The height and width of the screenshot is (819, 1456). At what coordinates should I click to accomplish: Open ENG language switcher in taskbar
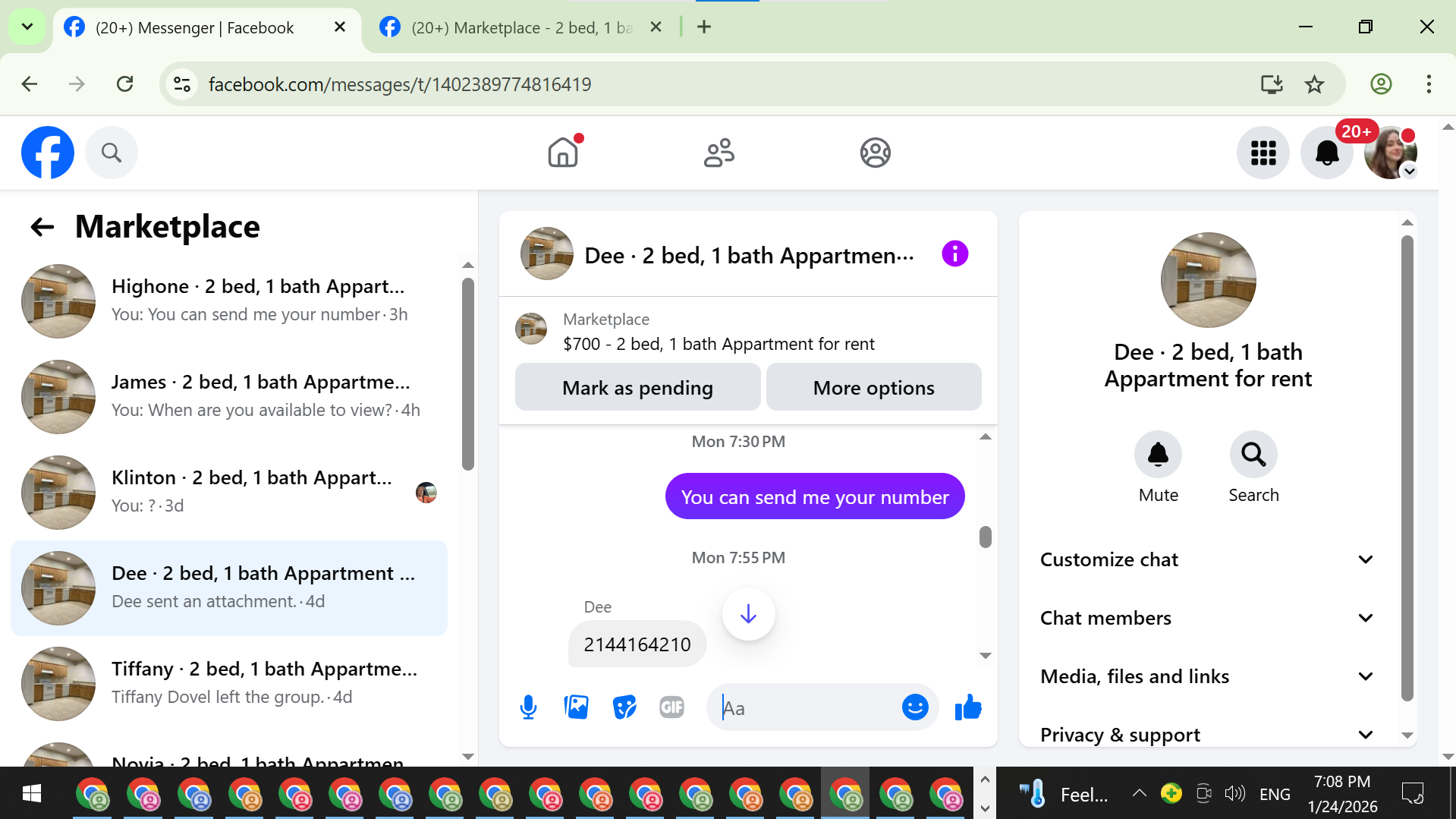1275,794
